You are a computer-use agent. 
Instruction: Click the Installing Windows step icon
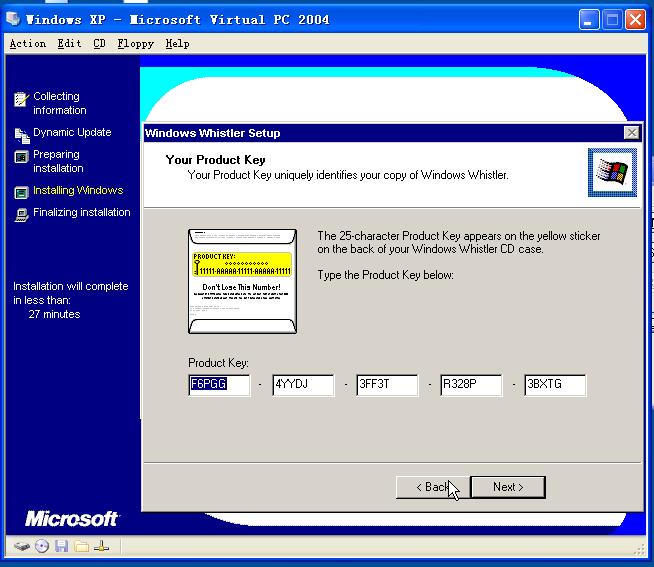point(22,192)
